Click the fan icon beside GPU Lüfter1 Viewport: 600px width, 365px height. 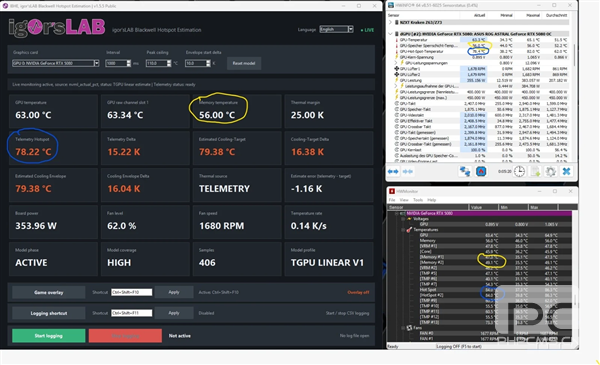click(x=397, y=69)
